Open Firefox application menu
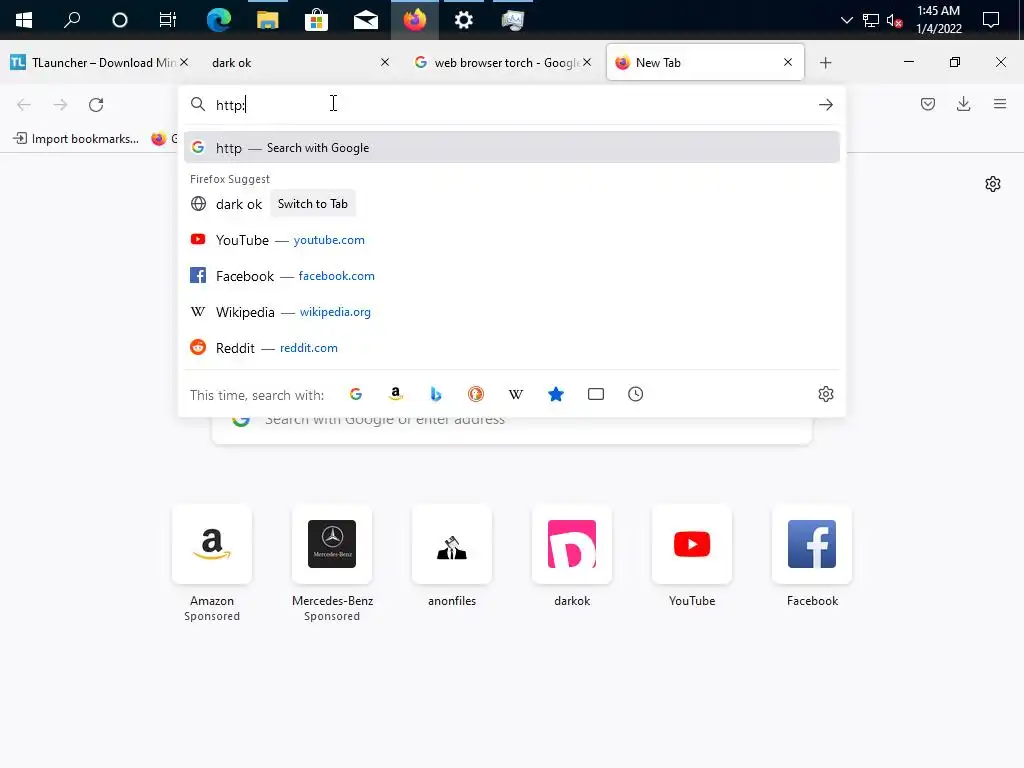 click(x=999, y=104)
